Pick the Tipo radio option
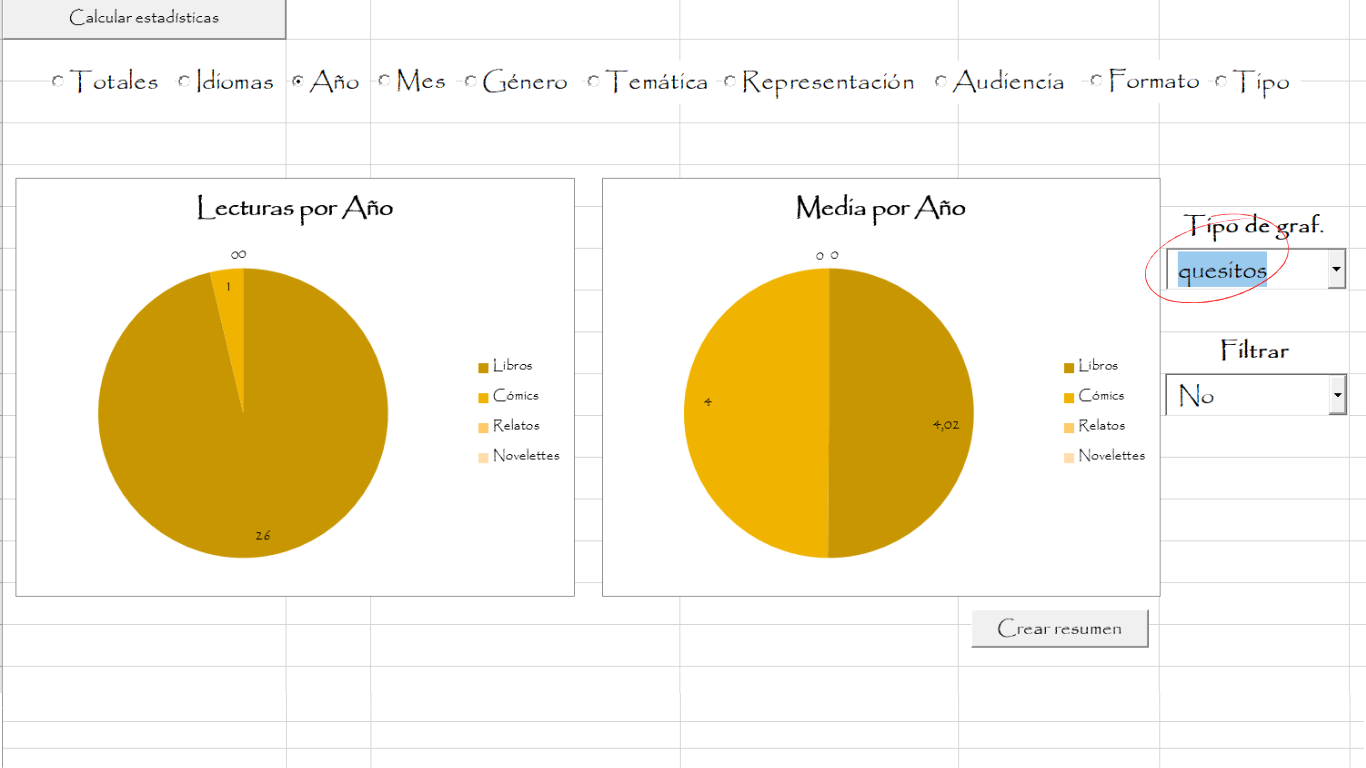This screenshot has width=1366, height=768. (x=1221, y=82)
